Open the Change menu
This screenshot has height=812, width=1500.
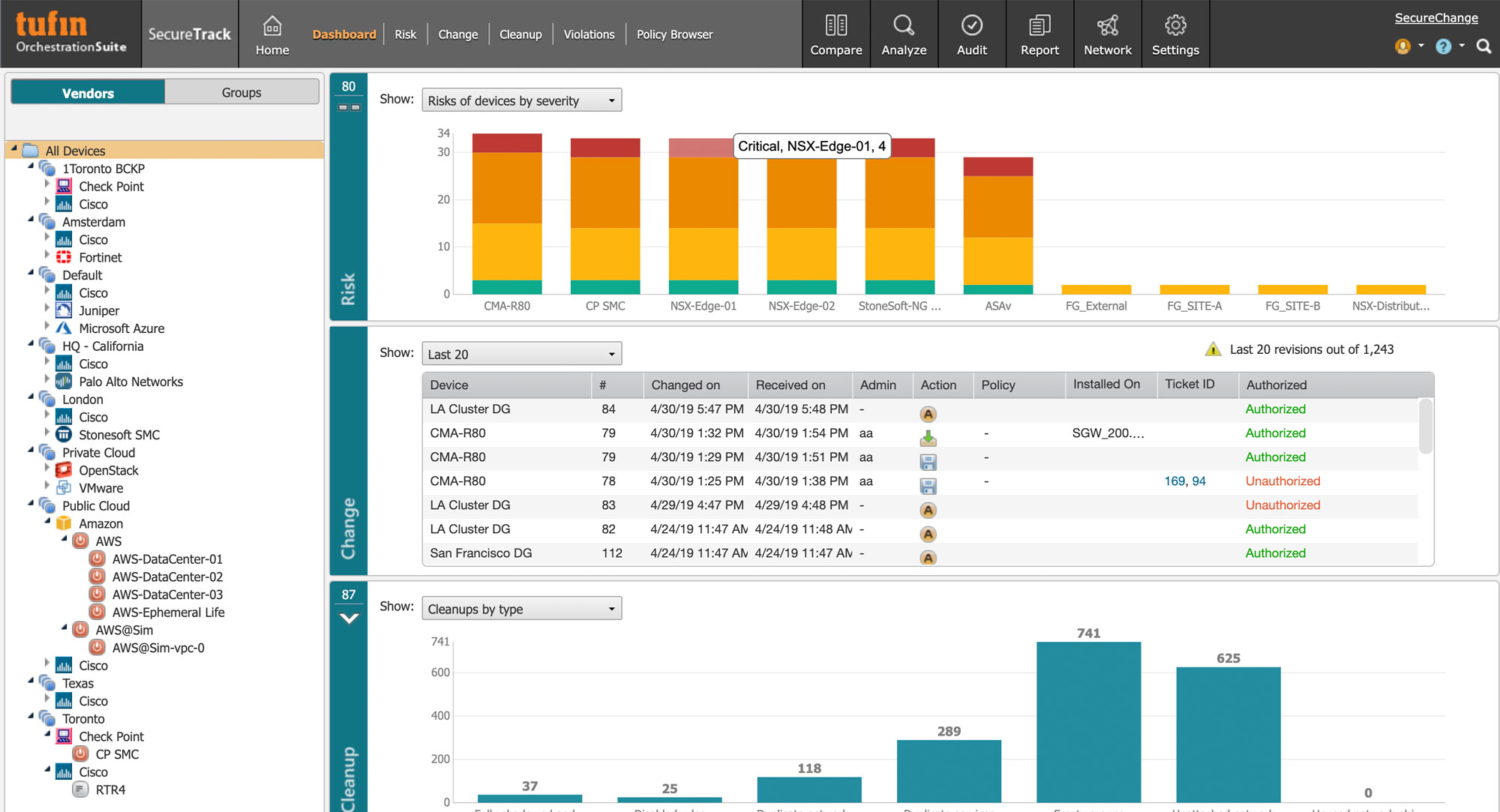(457, 34)
